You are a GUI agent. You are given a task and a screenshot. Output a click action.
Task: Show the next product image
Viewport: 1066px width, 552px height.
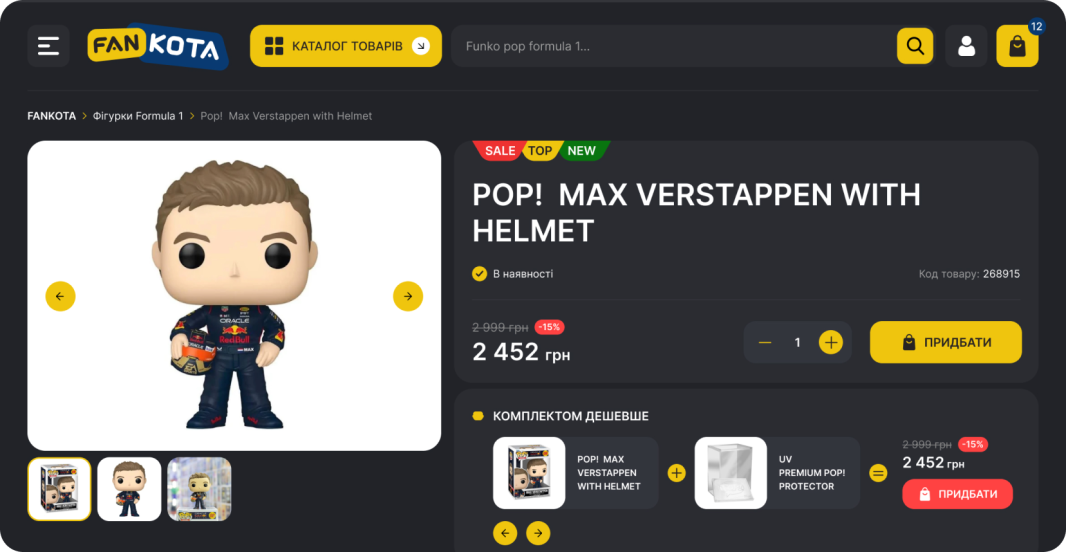click(x=408, y=296)
